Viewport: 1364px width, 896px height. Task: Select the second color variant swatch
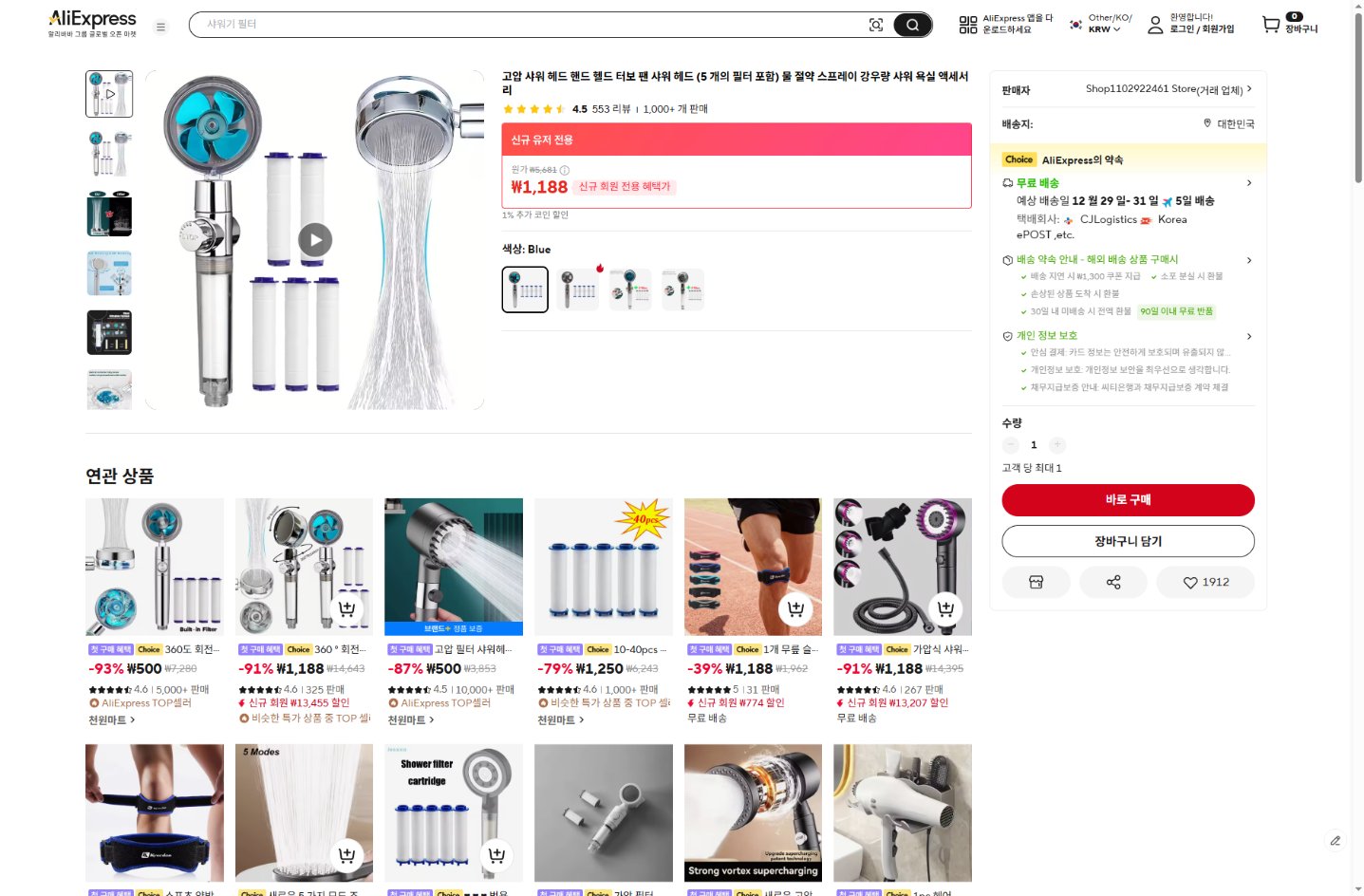click(577, 289)
